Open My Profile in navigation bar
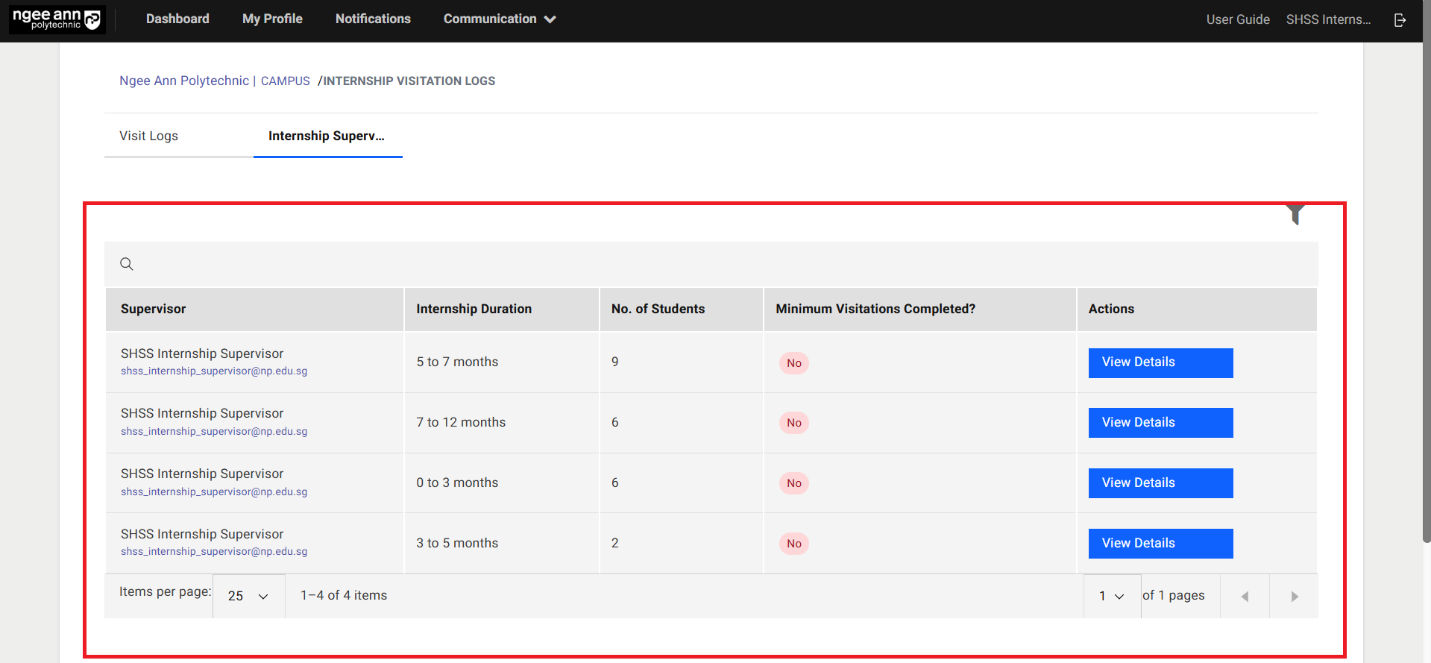This screenshot has width=1431, height=663. point(272,19)
